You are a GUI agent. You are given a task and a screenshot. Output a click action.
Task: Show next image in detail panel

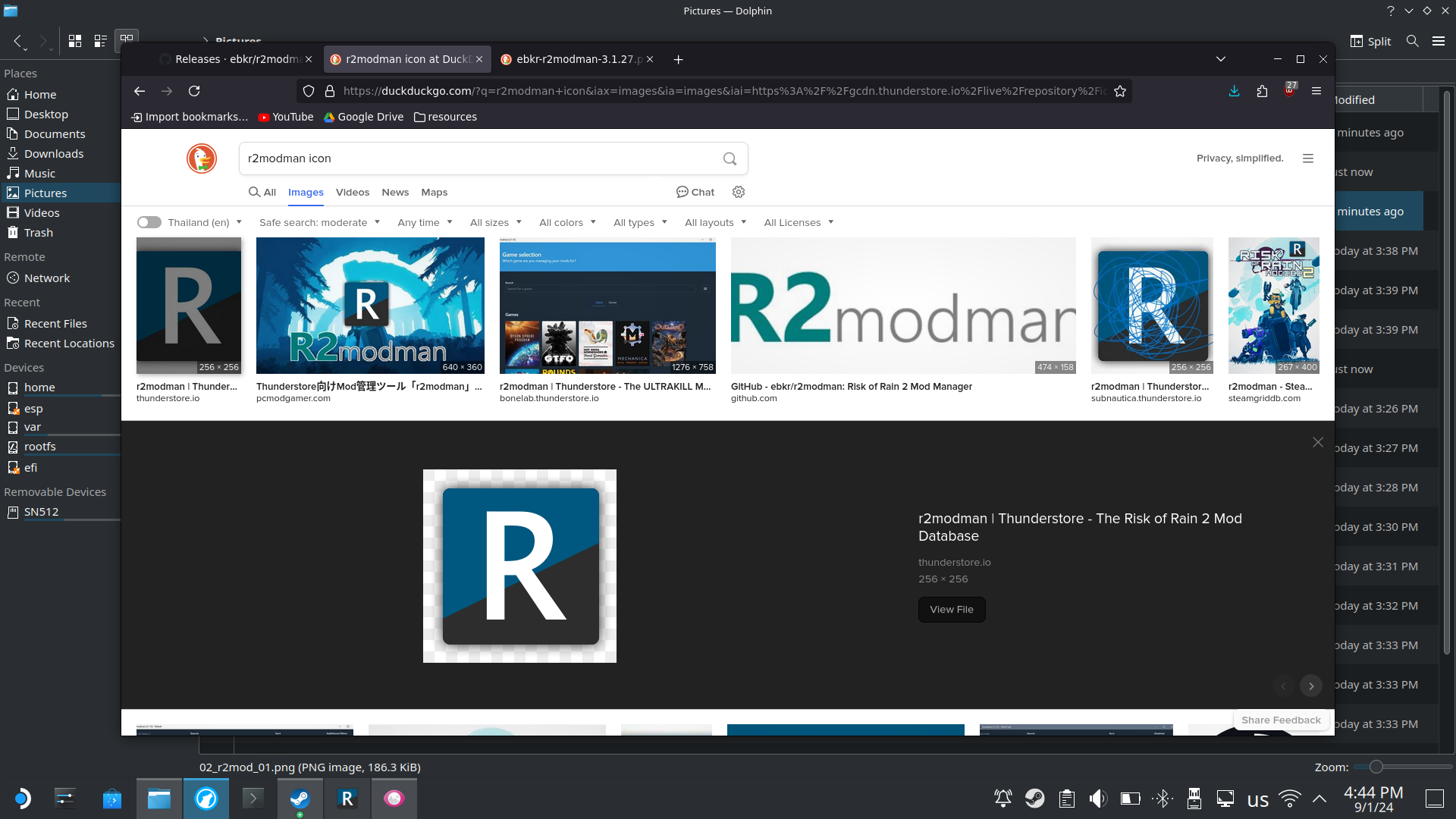point(1311,686)
